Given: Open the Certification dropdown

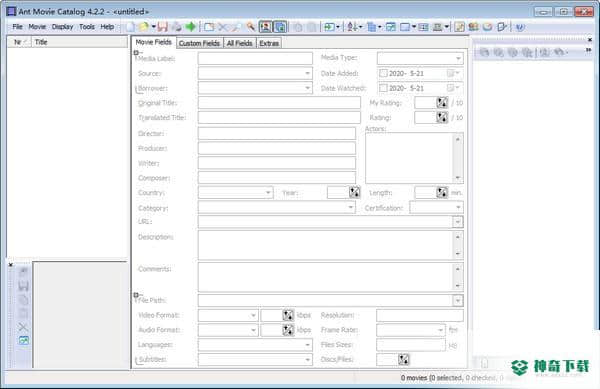Looking at the screenshot, I should [458, 207].
